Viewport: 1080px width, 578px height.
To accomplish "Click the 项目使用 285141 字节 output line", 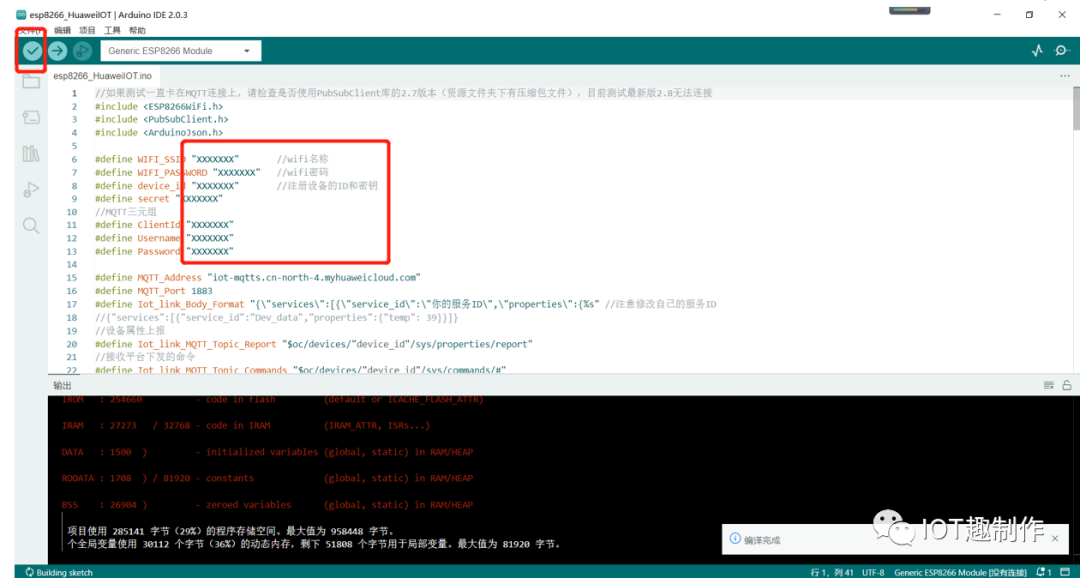I will click(231, 531).
